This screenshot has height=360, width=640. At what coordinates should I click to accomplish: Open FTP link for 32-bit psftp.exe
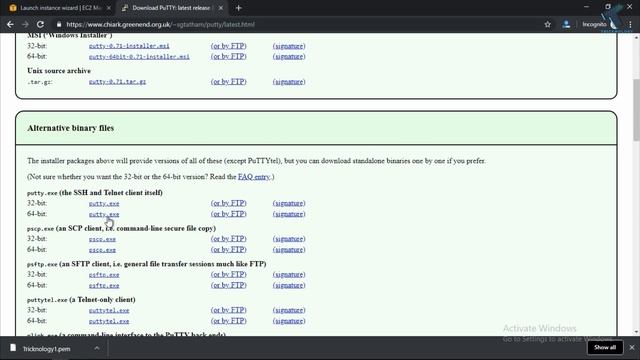[x=229, y=275]
